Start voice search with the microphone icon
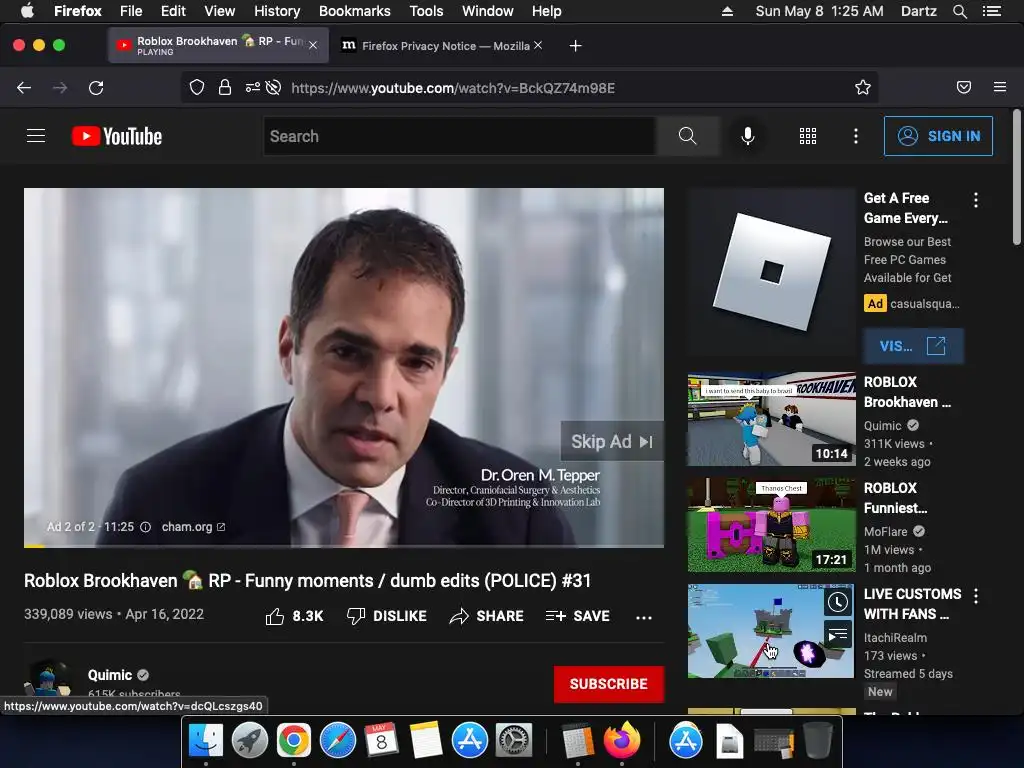The image size is (1024, 768). (x=748, y=136)
